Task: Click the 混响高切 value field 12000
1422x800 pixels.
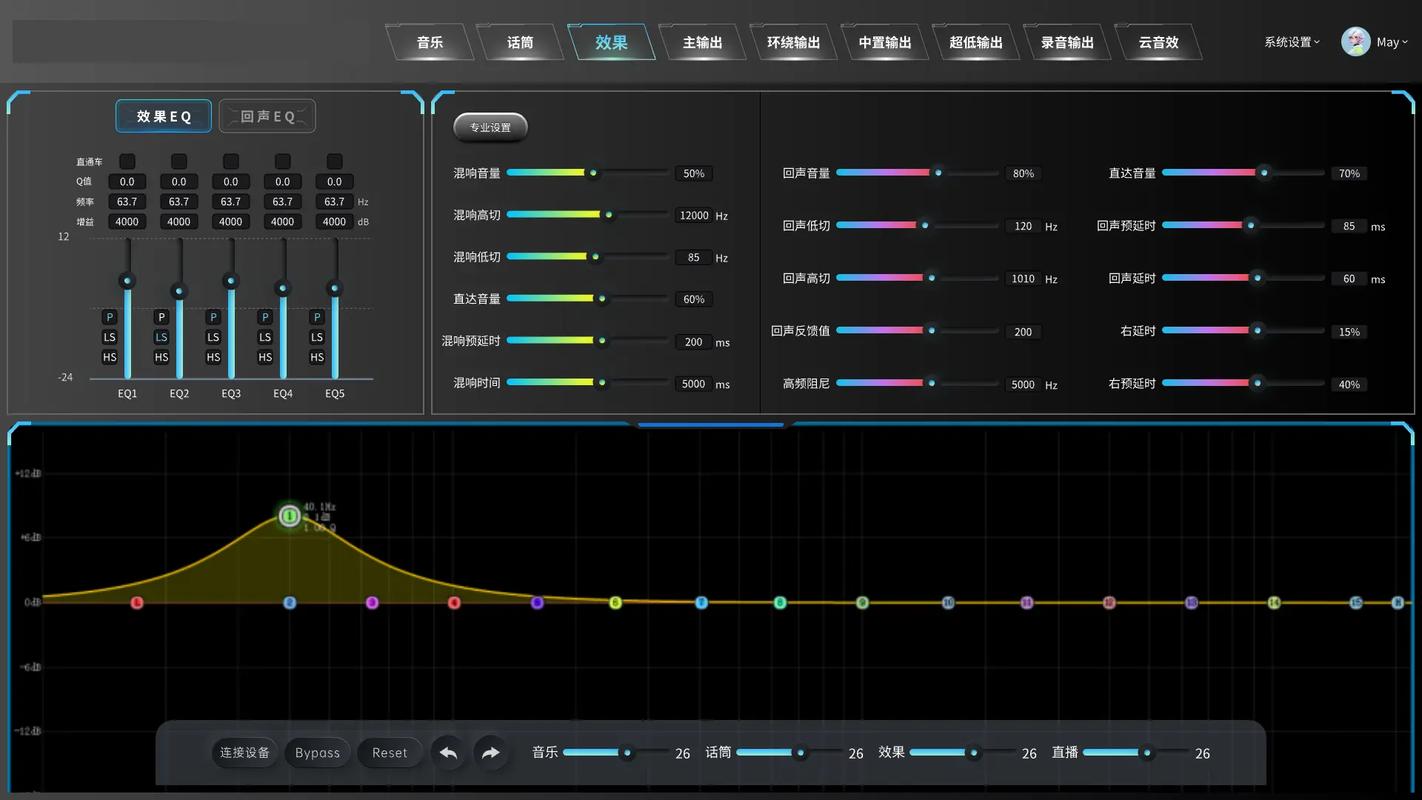Action: coord(694,215)
